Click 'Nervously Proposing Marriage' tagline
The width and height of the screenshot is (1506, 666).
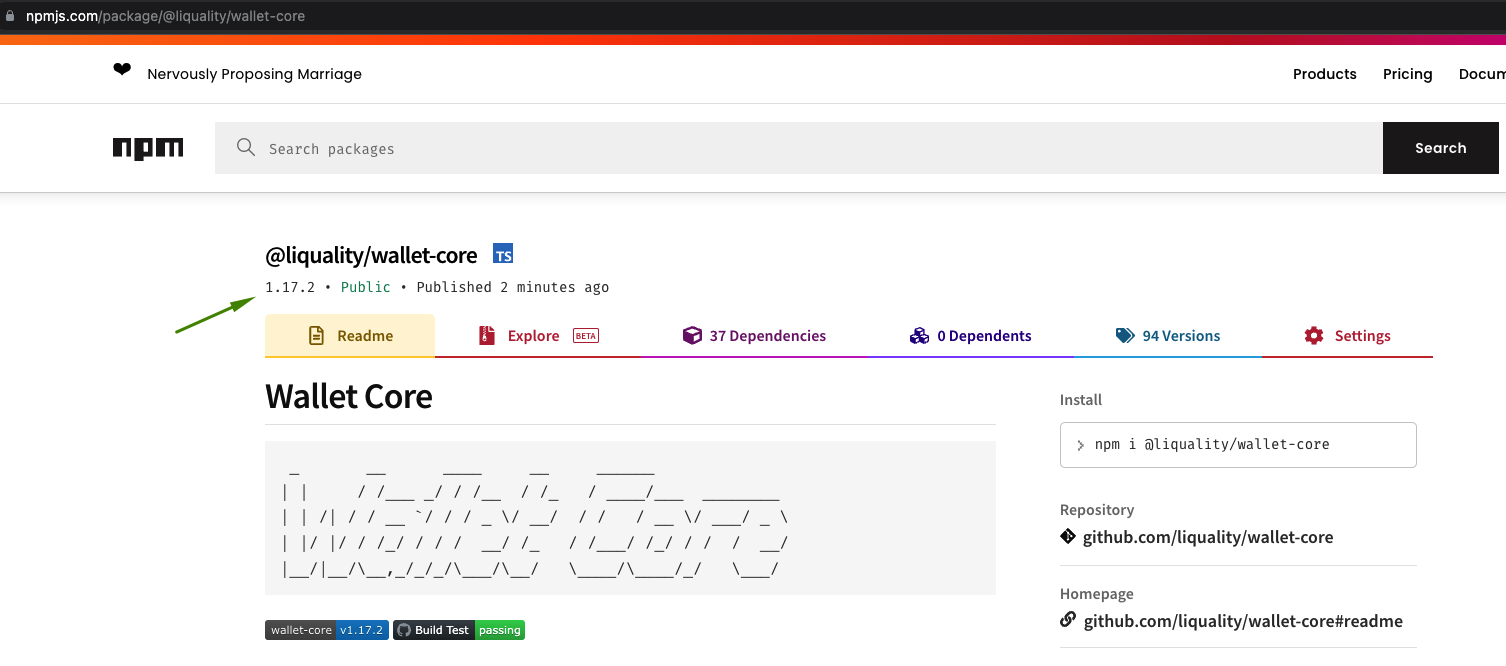tap(254, 74)
